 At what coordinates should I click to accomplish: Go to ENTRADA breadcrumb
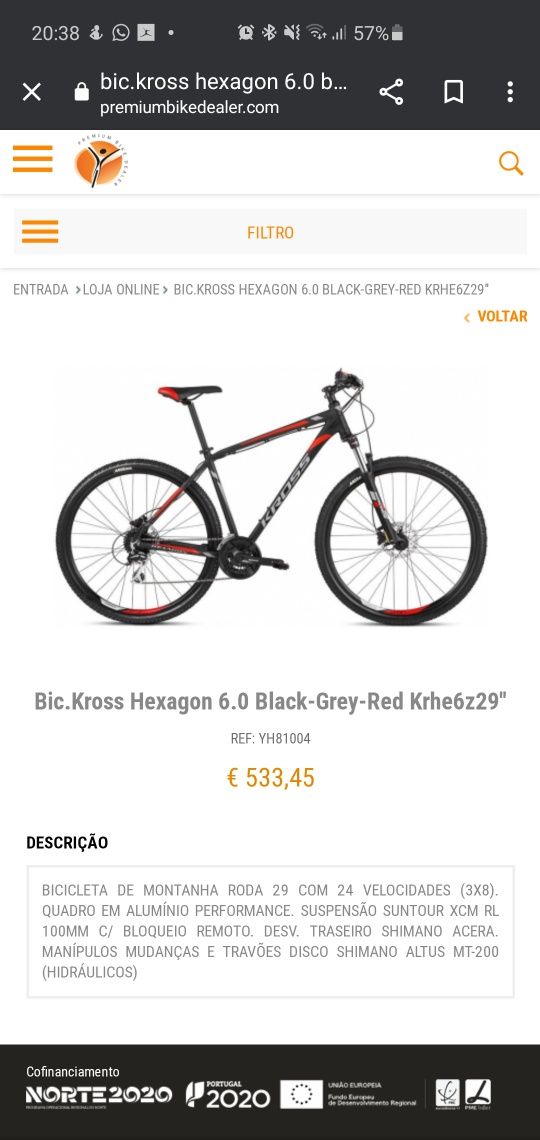41,289
